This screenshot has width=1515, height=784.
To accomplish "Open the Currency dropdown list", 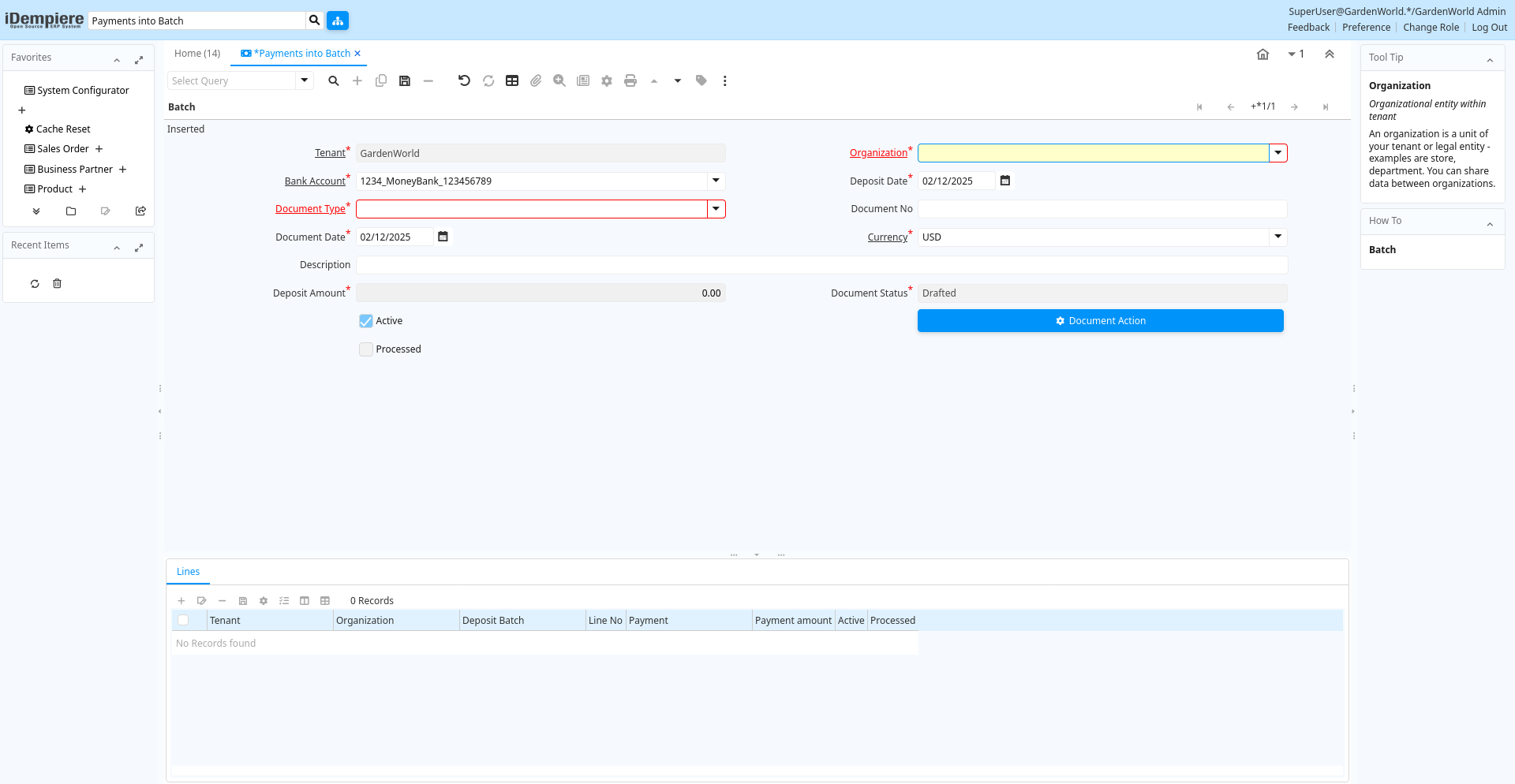I will 1277,237.
